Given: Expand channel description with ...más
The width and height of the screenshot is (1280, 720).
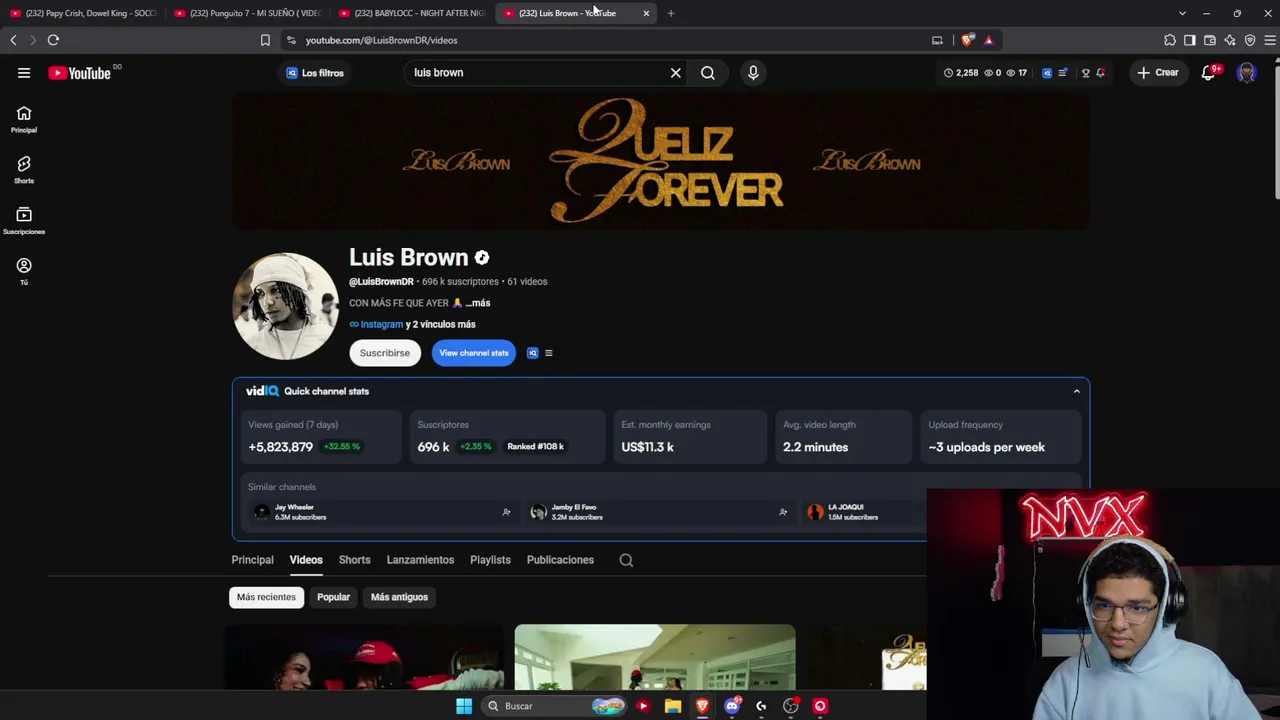Looking at the screenshot, I should pos(478,303).
